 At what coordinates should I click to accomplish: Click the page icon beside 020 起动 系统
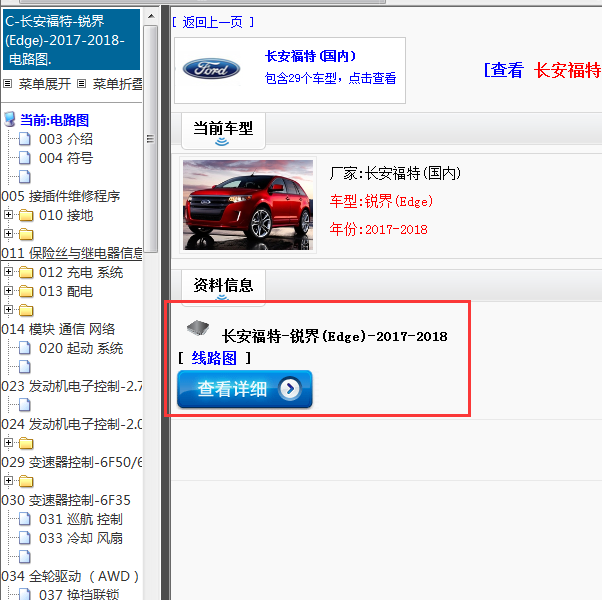(x=25, y=348)
